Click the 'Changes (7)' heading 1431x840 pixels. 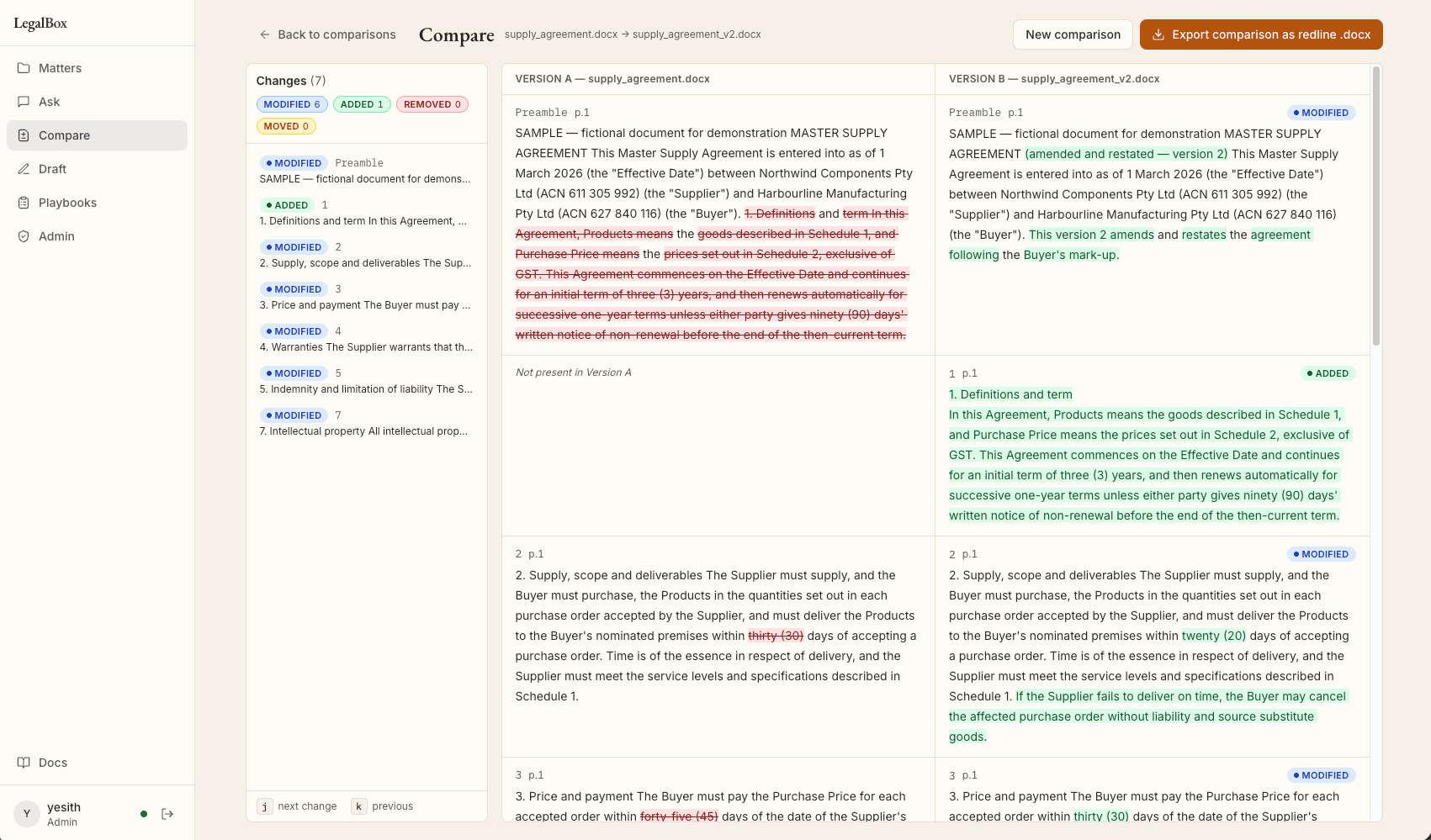(x=291, y=81)
